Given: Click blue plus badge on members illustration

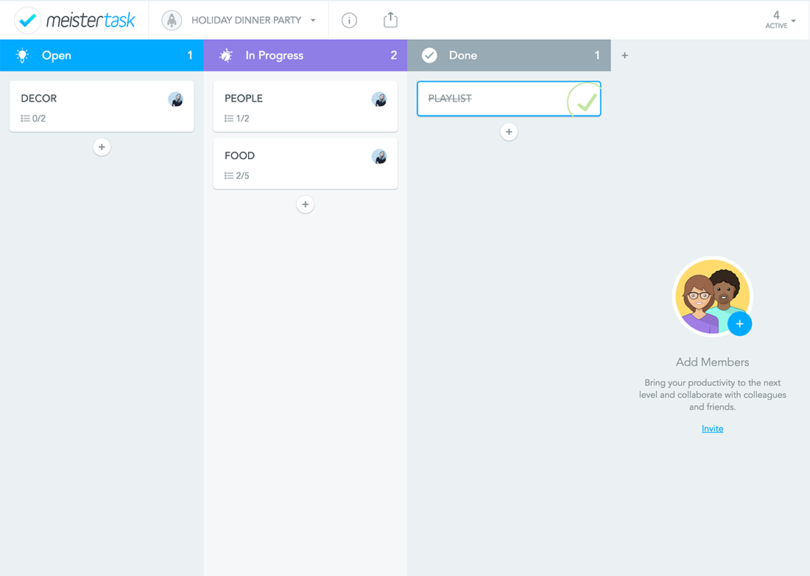Looking at the screenshot, I should 740,324.
